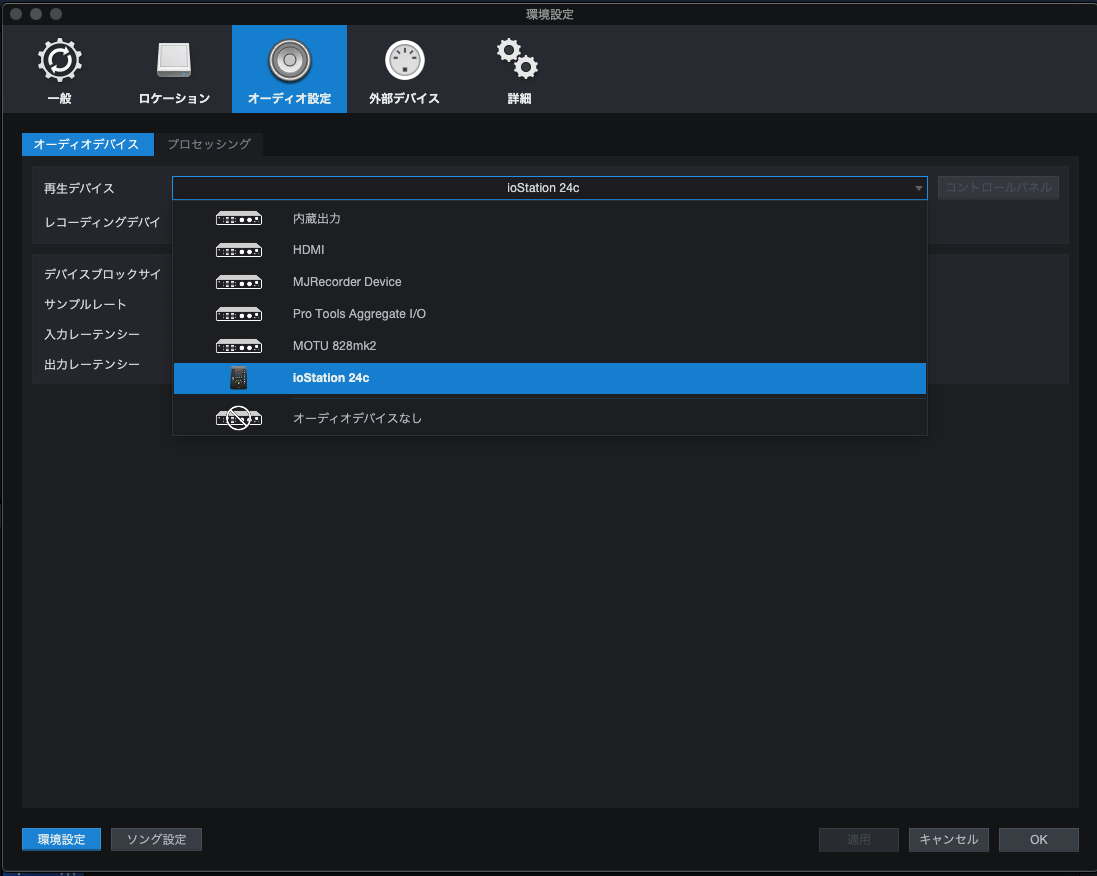Open the 一般 (General) settings icon
The width and height of the screenshot is (1097, 876).
pos(59,60)
